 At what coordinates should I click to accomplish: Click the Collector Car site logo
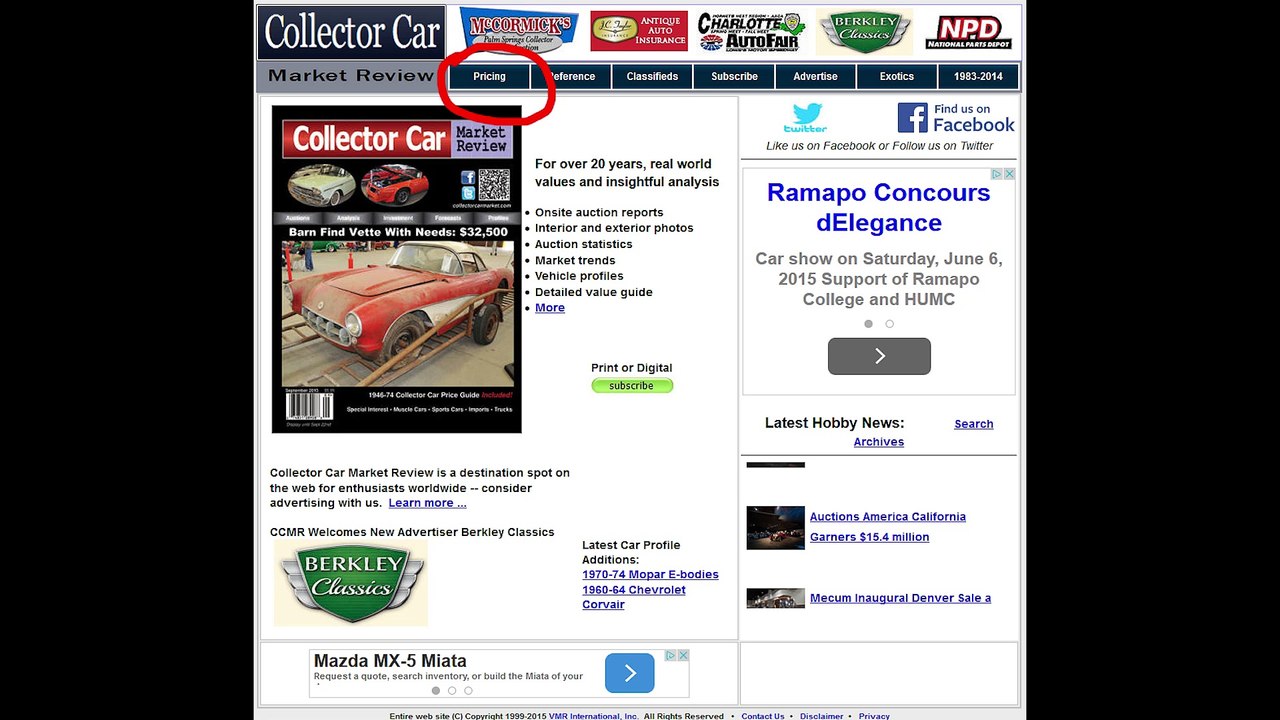click(351, 33)
